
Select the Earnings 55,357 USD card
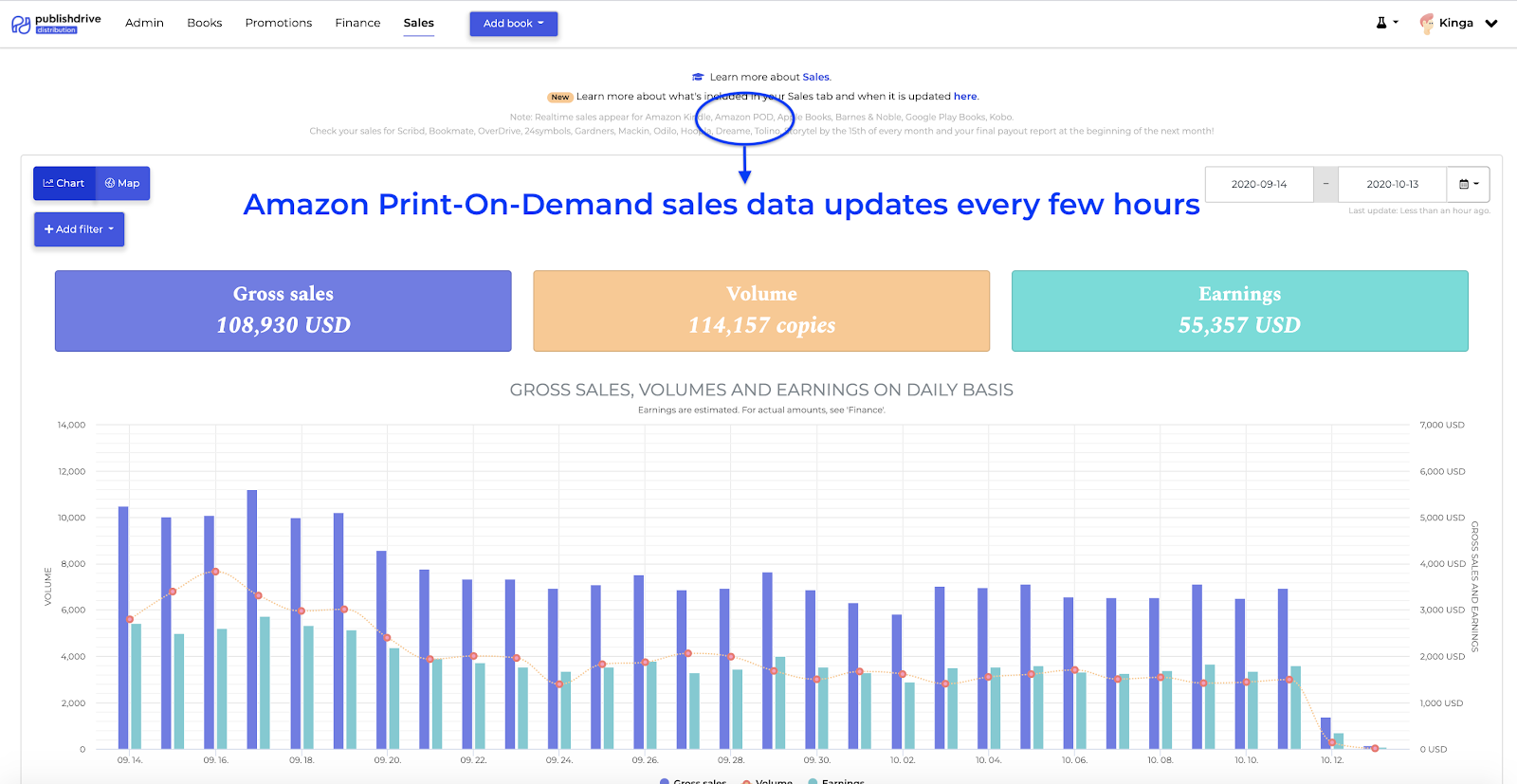(x=1240, y=311)
